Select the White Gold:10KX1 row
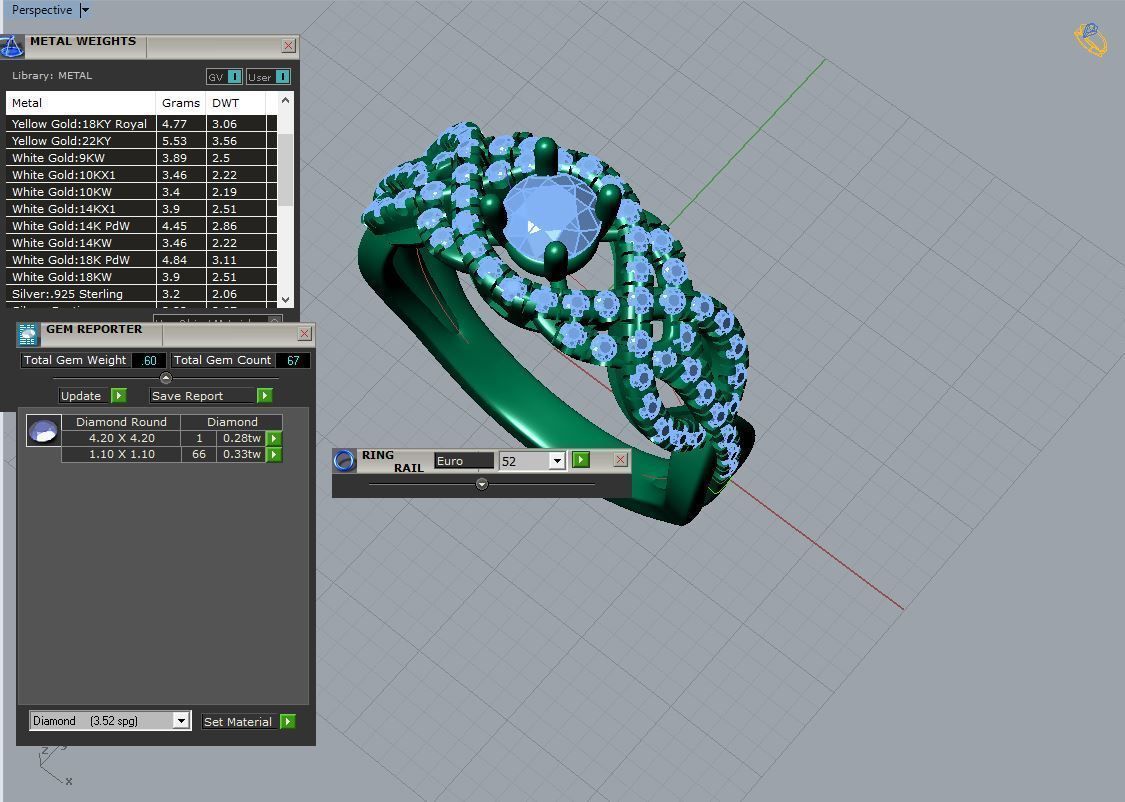 coord(141,174)
